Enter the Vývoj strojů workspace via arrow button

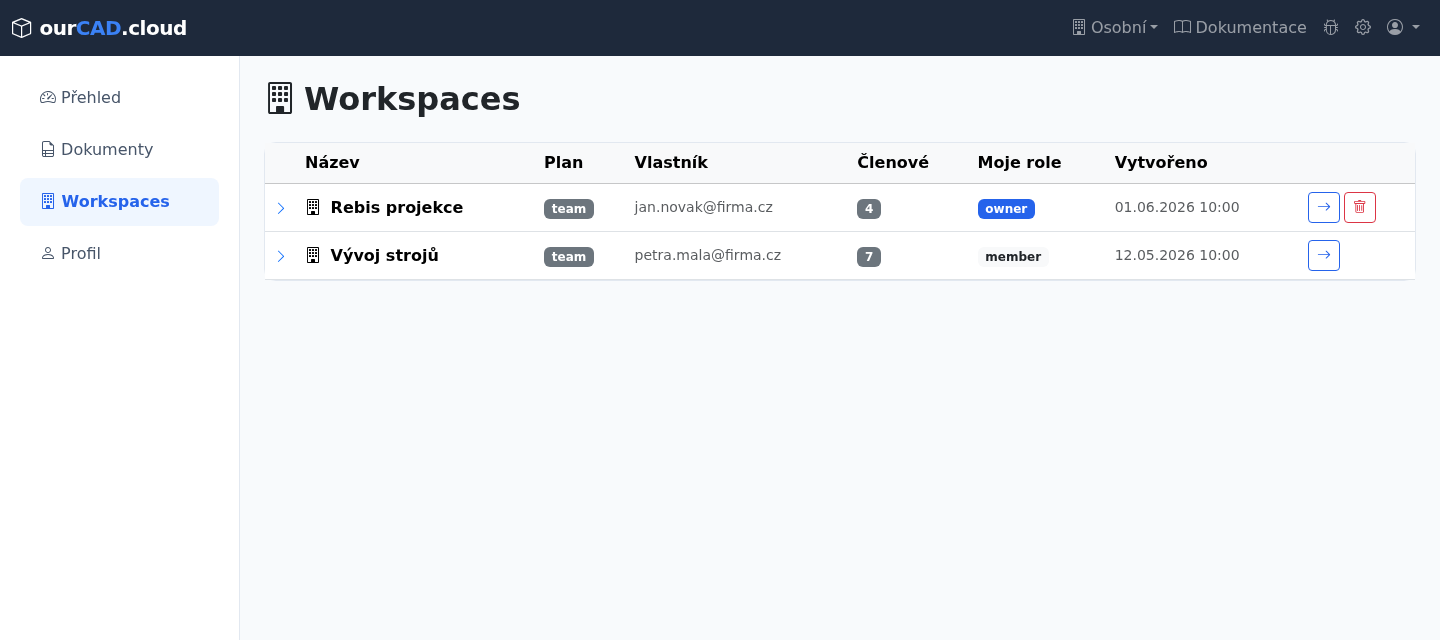point(1324,256)
